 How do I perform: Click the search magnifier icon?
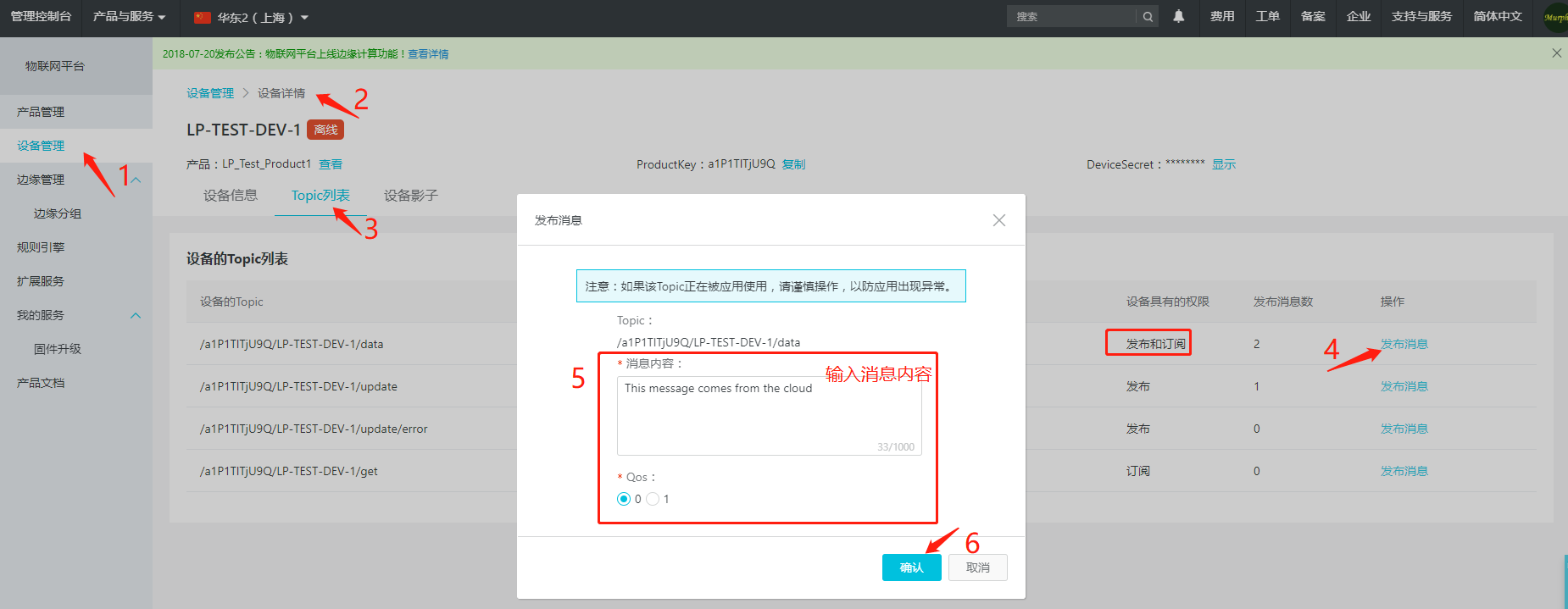[1148, 17]
